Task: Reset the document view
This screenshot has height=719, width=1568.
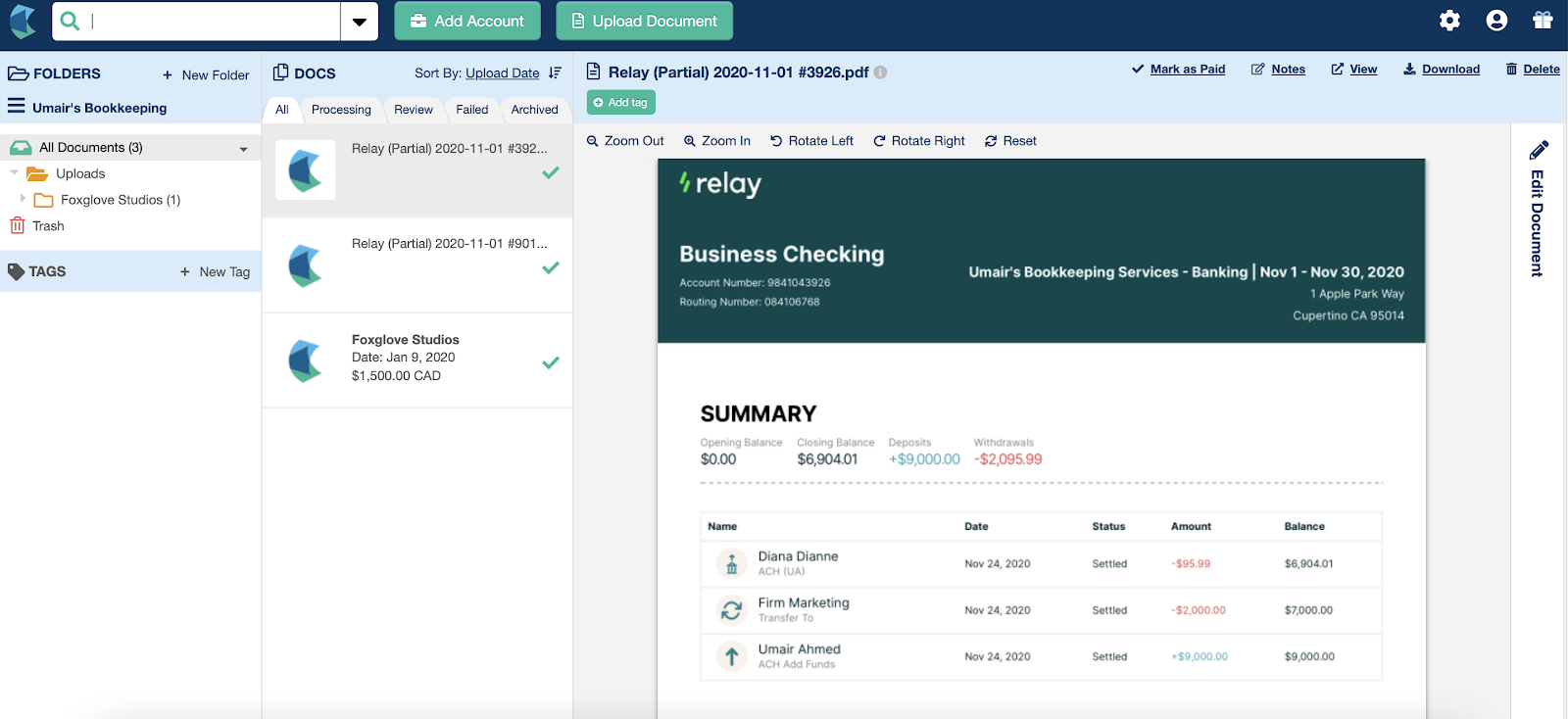Action: 1010,141
